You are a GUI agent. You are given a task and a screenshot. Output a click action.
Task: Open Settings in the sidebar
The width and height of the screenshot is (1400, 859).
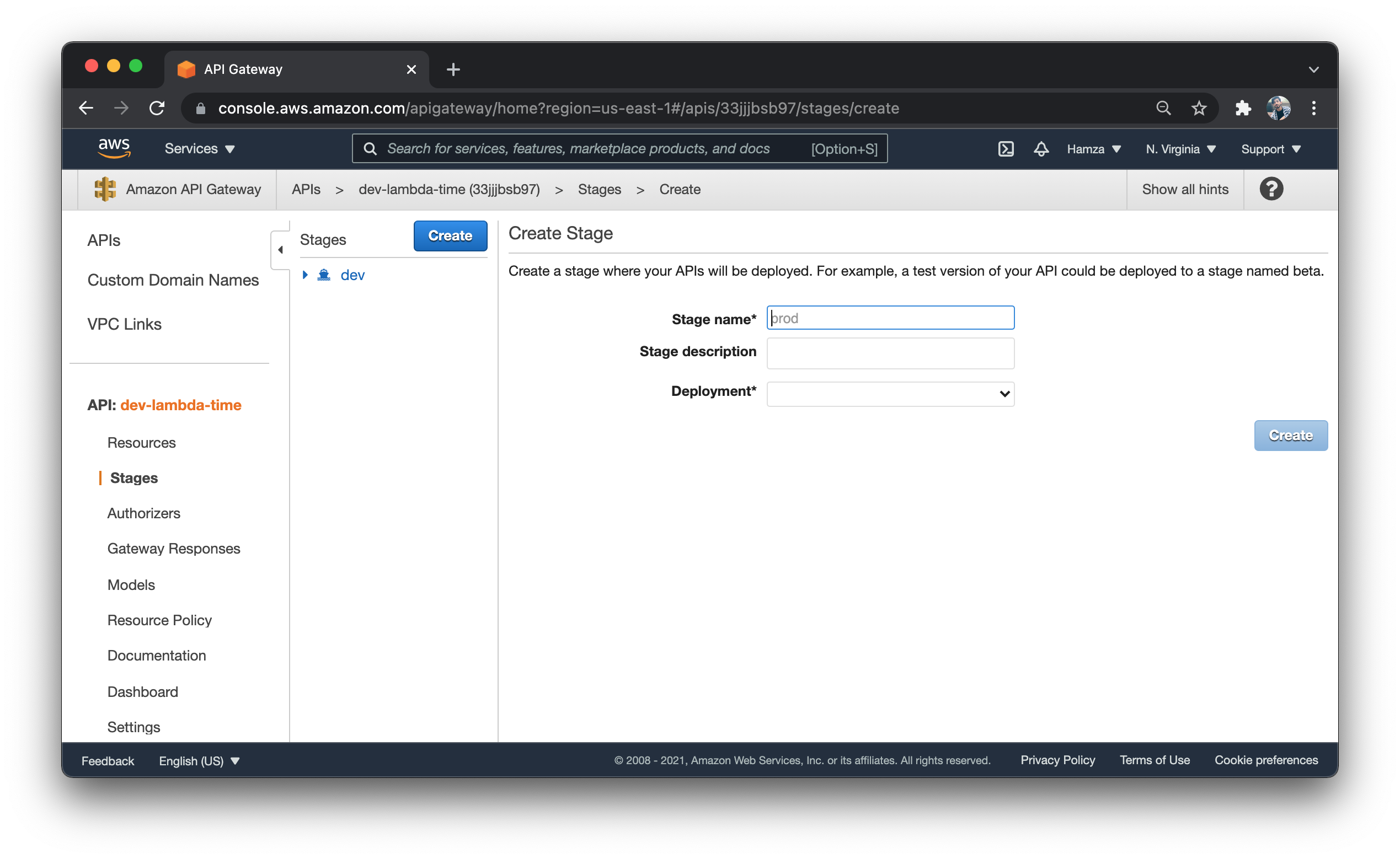click(133, 727)
